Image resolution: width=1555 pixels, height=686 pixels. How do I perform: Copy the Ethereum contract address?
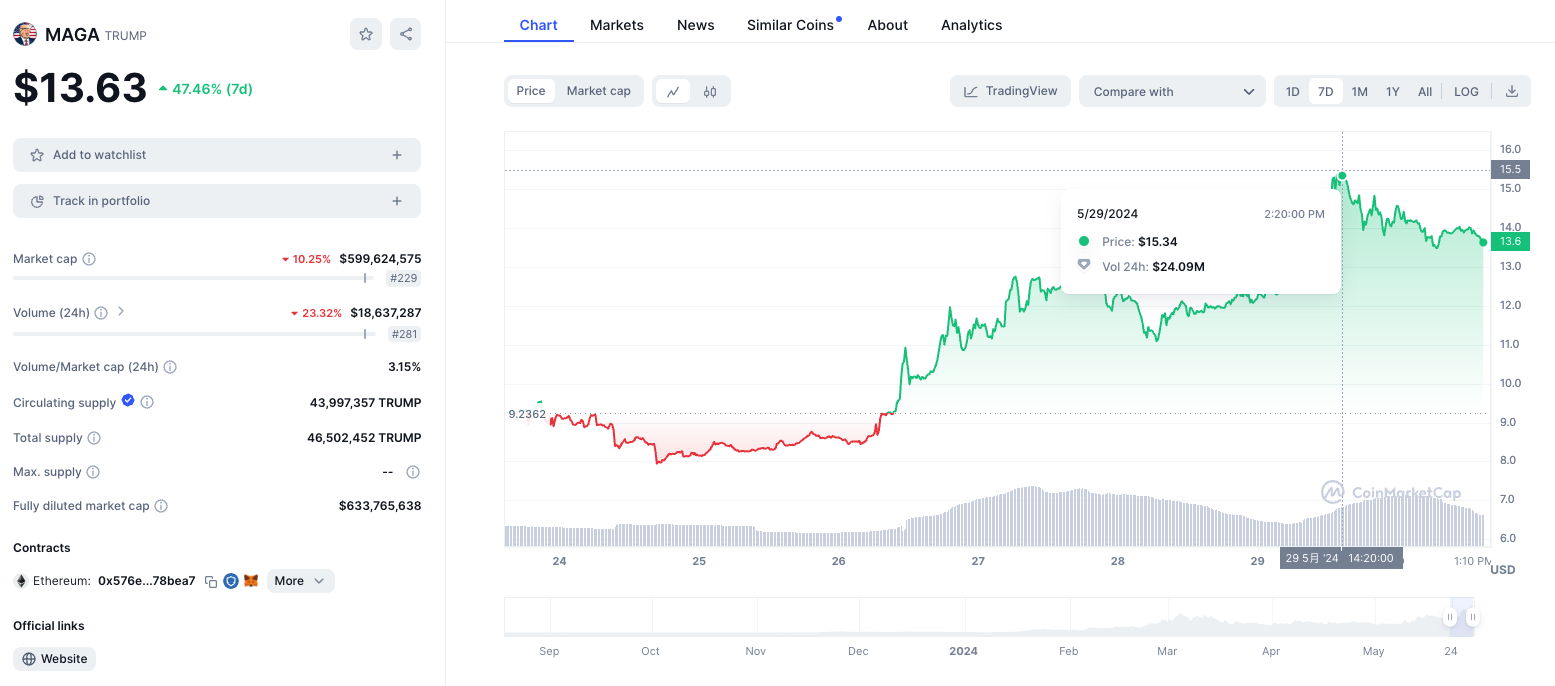pos(211,581)
